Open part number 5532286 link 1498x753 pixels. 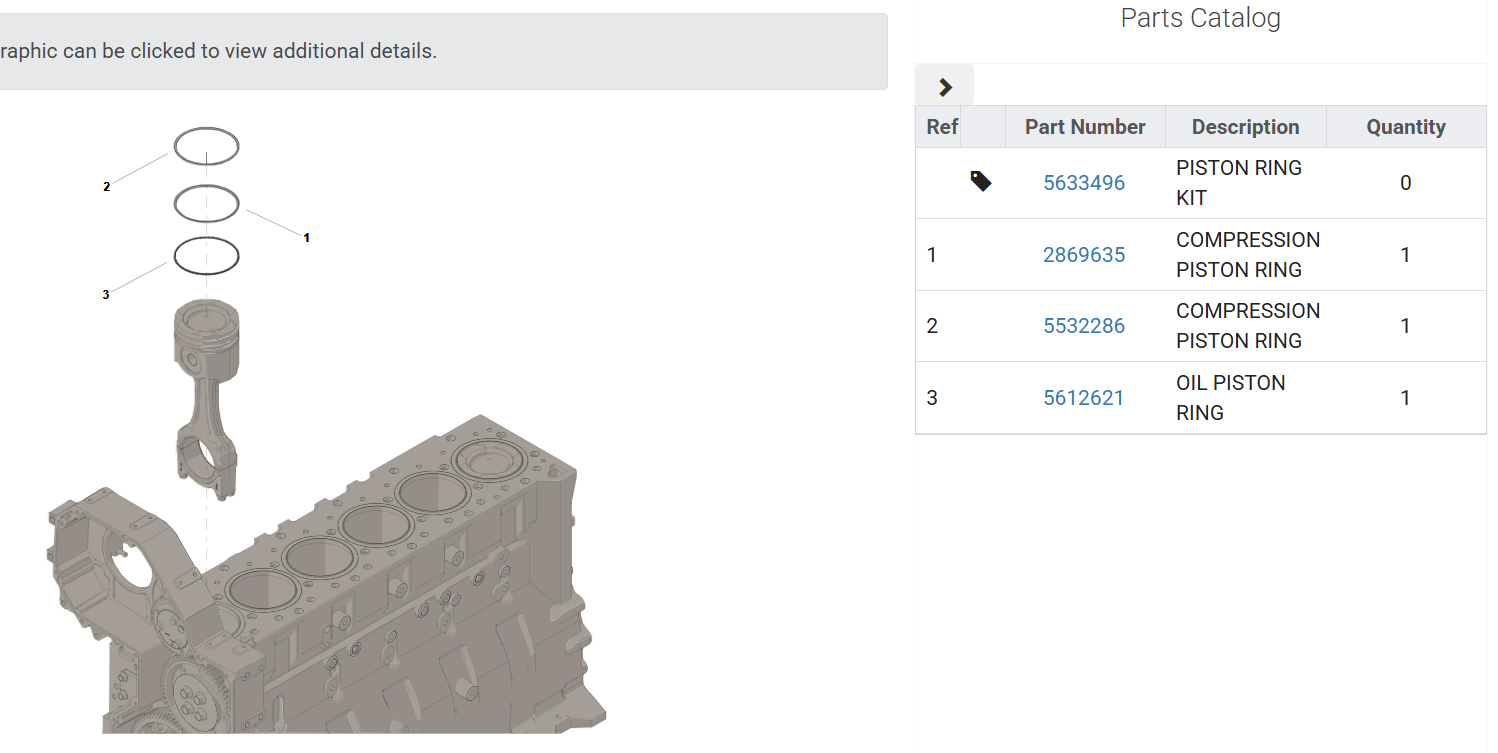(1084, 326)
